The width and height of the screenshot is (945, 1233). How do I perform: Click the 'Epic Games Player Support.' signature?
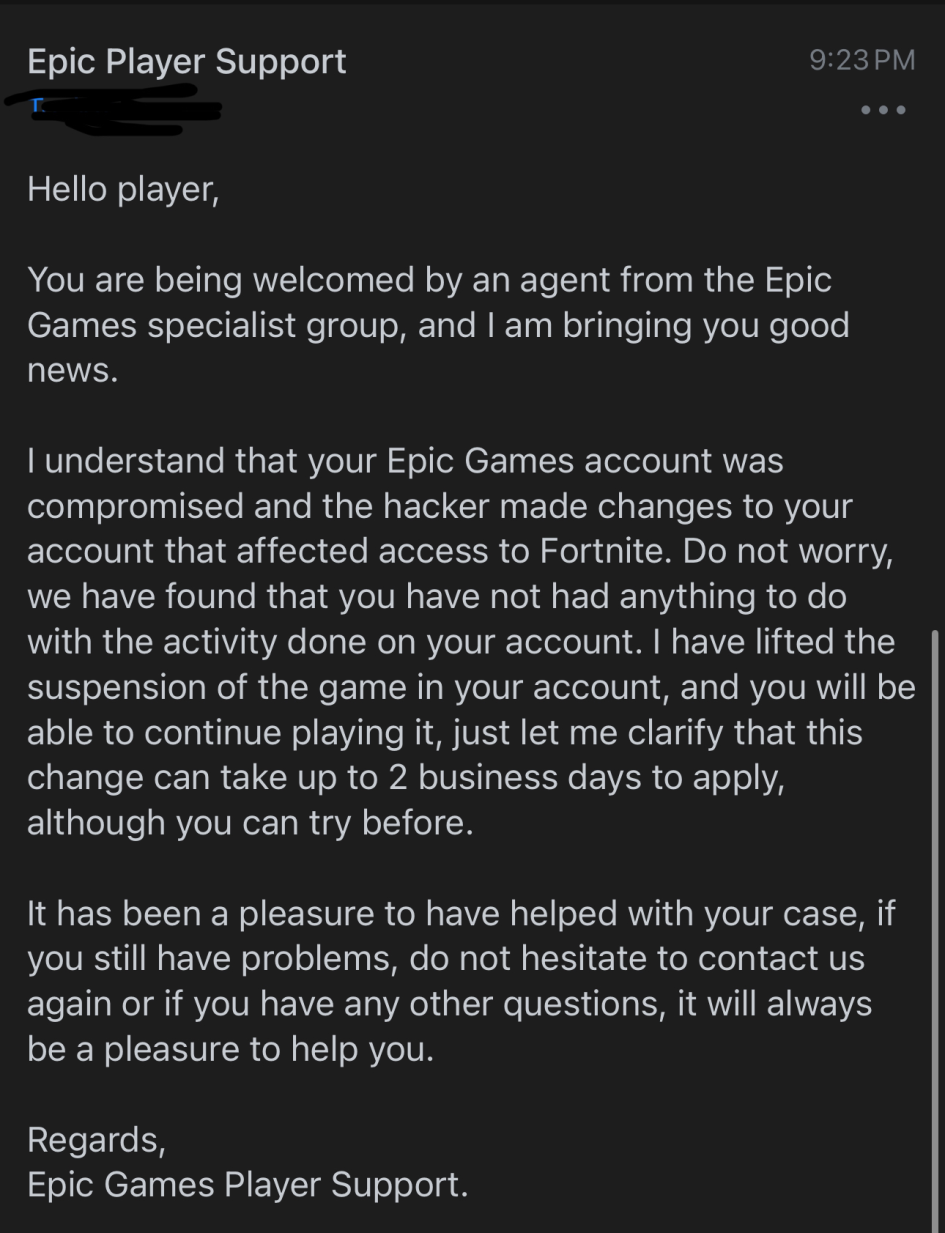point(247,1185)
